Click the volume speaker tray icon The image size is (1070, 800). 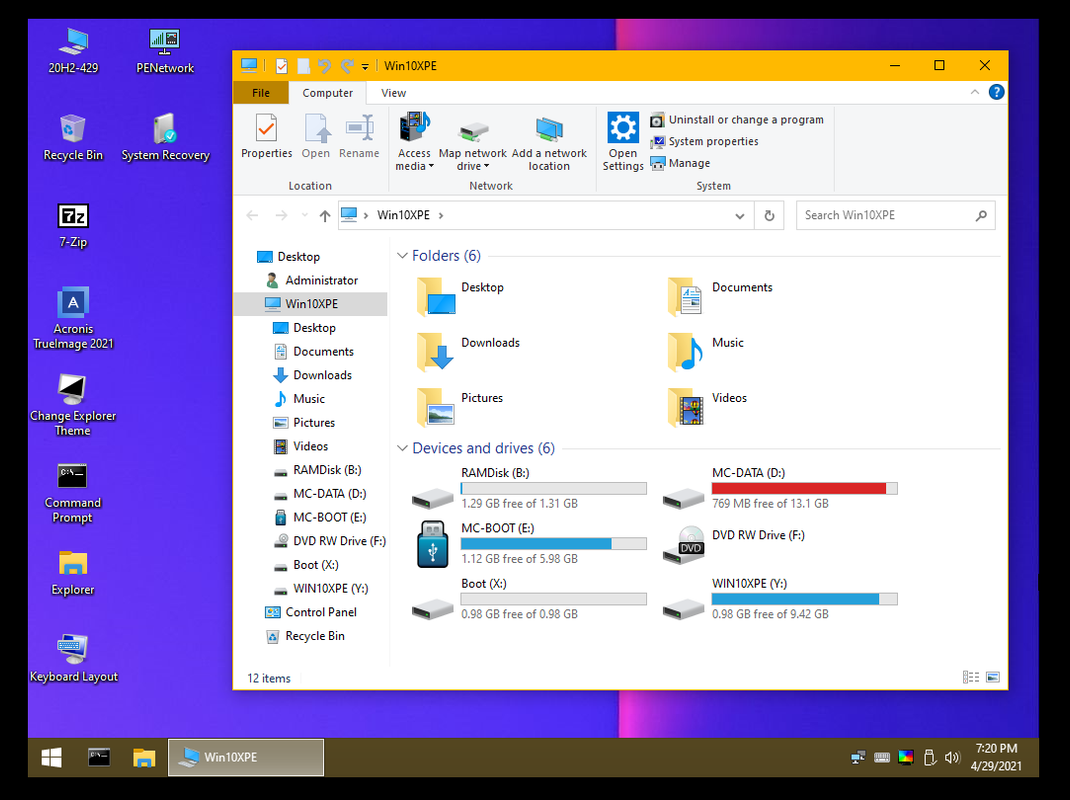pyautogui.click(x=952, y=757)
